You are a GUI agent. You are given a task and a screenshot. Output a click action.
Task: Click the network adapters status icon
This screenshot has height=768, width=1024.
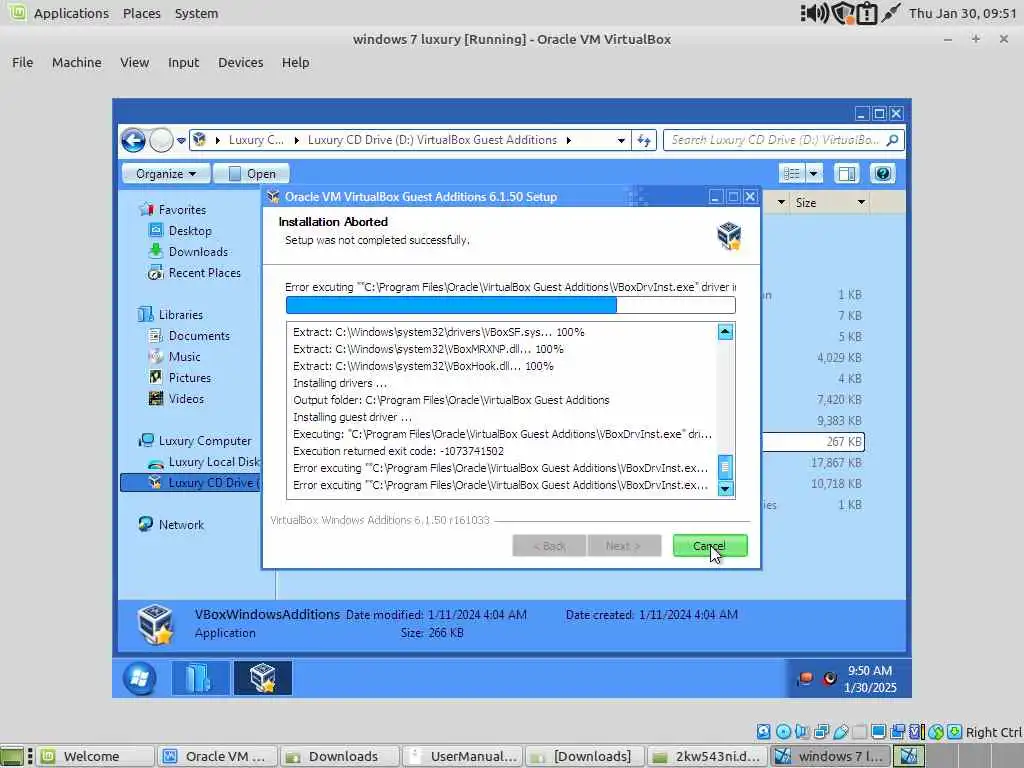pyautogui.click(x=822, y=732)
